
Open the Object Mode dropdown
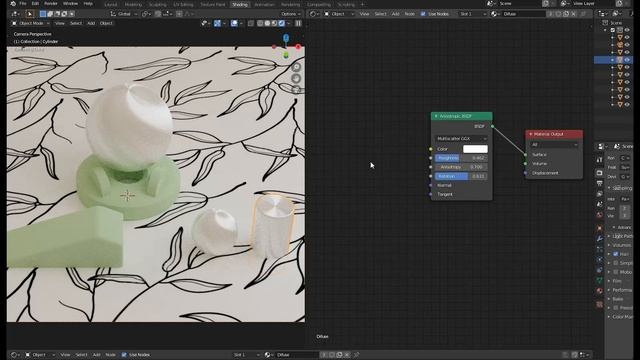[30, 23]
